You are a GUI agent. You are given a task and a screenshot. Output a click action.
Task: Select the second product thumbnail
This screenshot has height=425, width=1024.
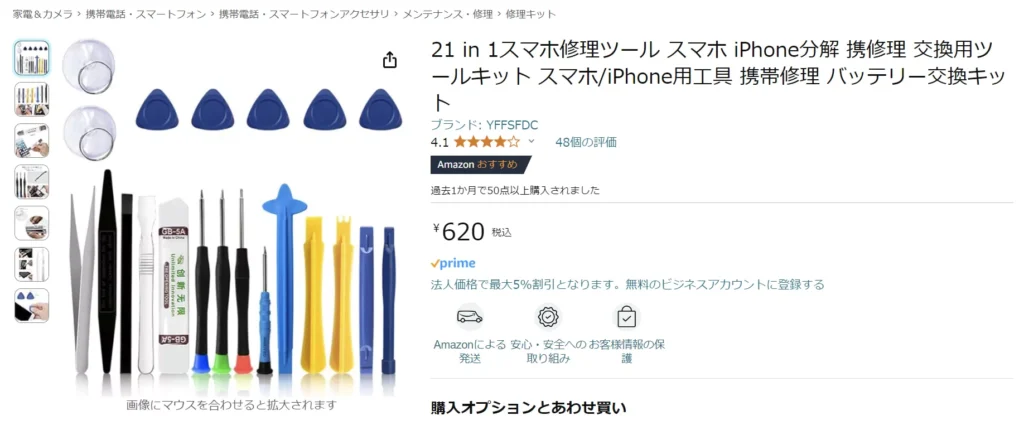[31, 99]
